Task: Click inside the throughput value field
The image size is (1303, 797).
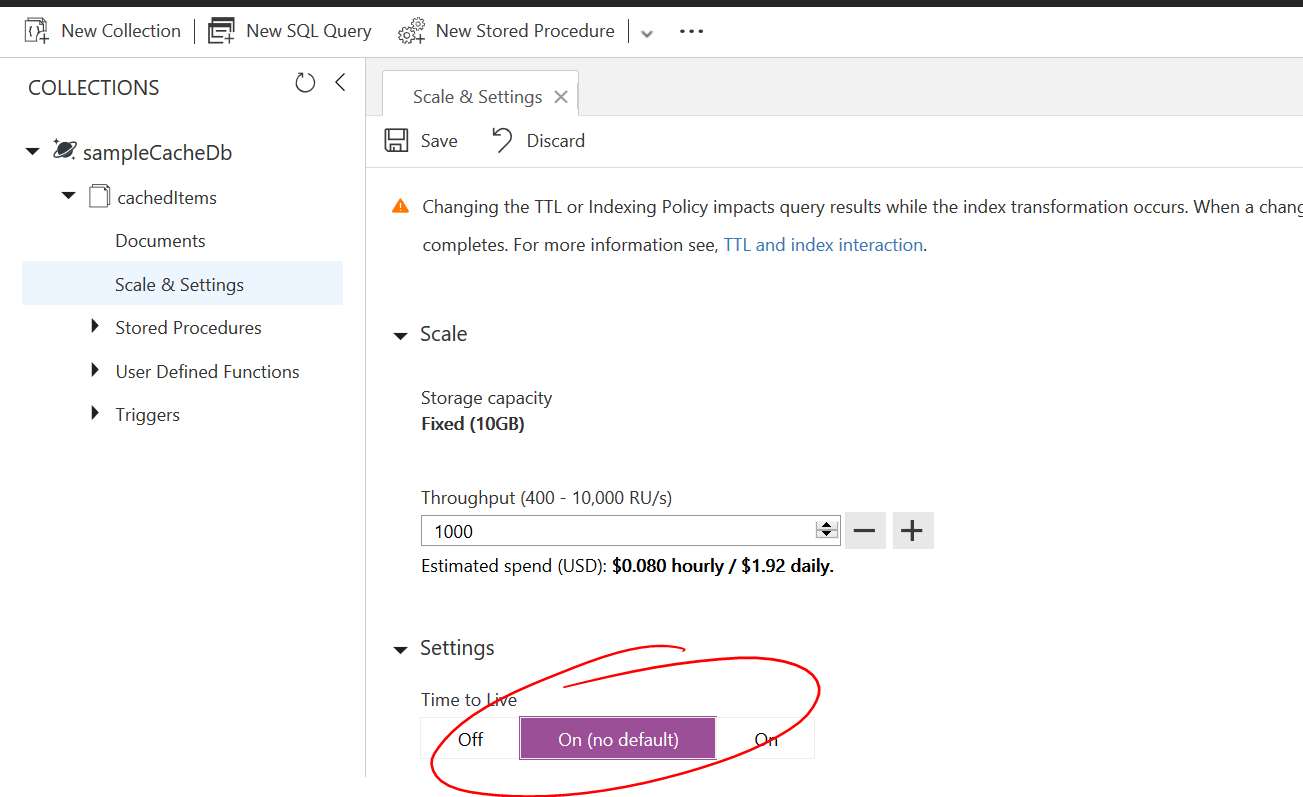Action: tap(600, 530)
